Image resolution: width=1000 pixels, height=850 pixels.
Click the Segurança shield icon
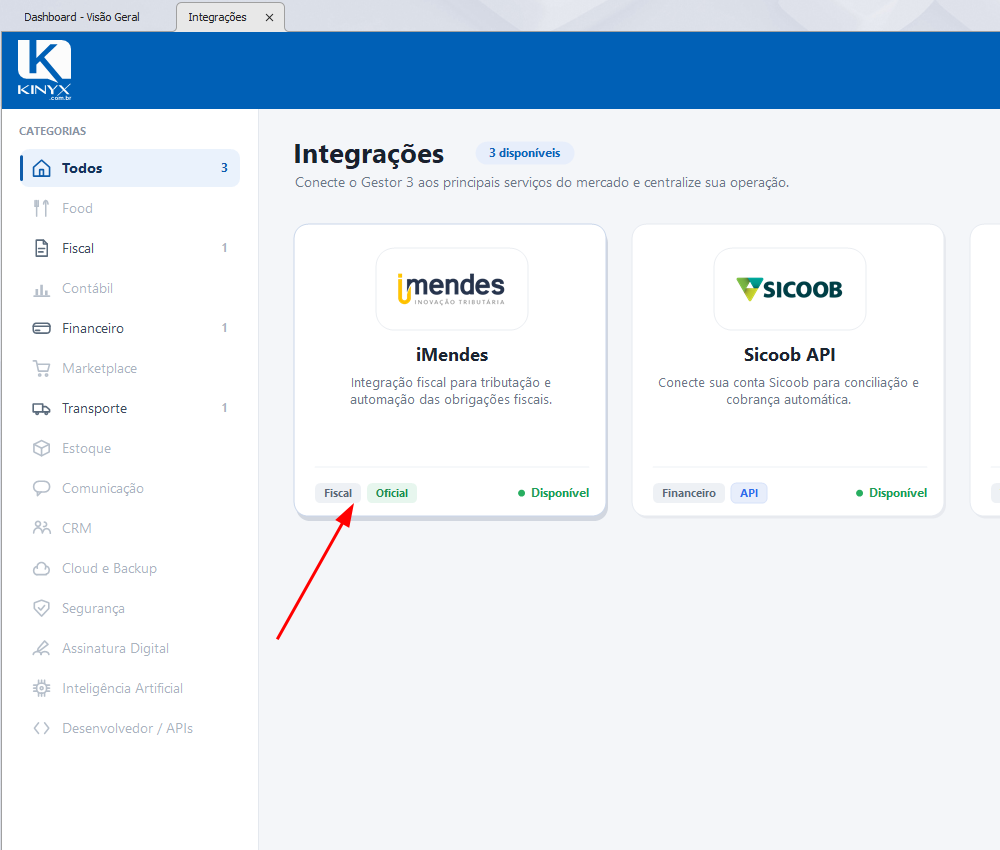point(41,608)
